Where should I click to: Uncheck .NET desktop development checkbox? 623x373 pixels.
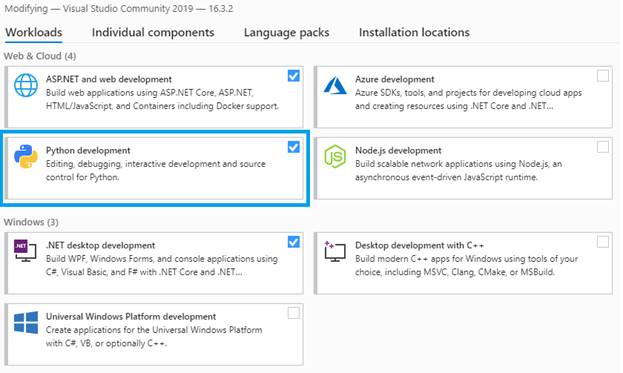(294, 242)
